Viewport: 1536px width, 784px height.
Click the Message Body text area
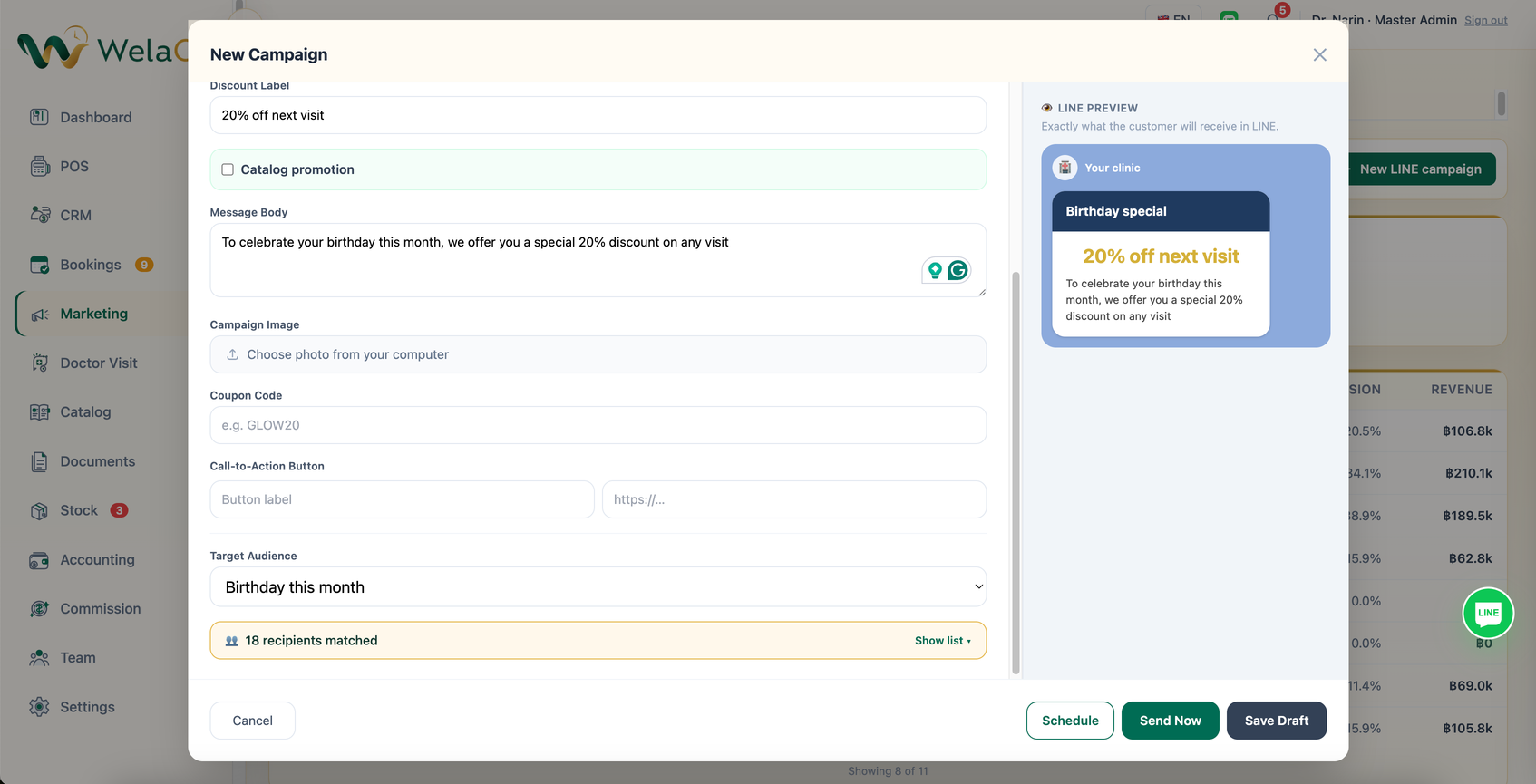coord(598,260)
